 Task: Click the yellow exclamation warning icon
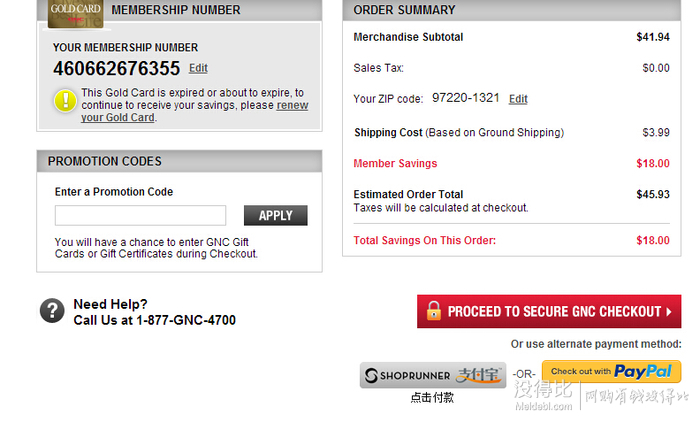[66, 100]
